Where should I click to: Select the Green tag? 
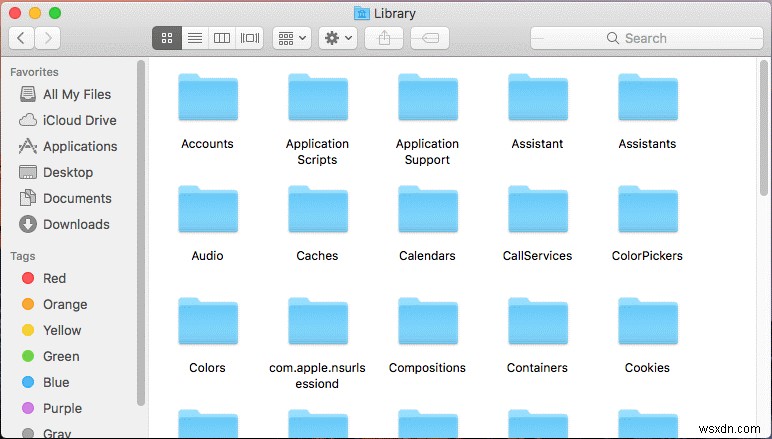coord(50,356)
